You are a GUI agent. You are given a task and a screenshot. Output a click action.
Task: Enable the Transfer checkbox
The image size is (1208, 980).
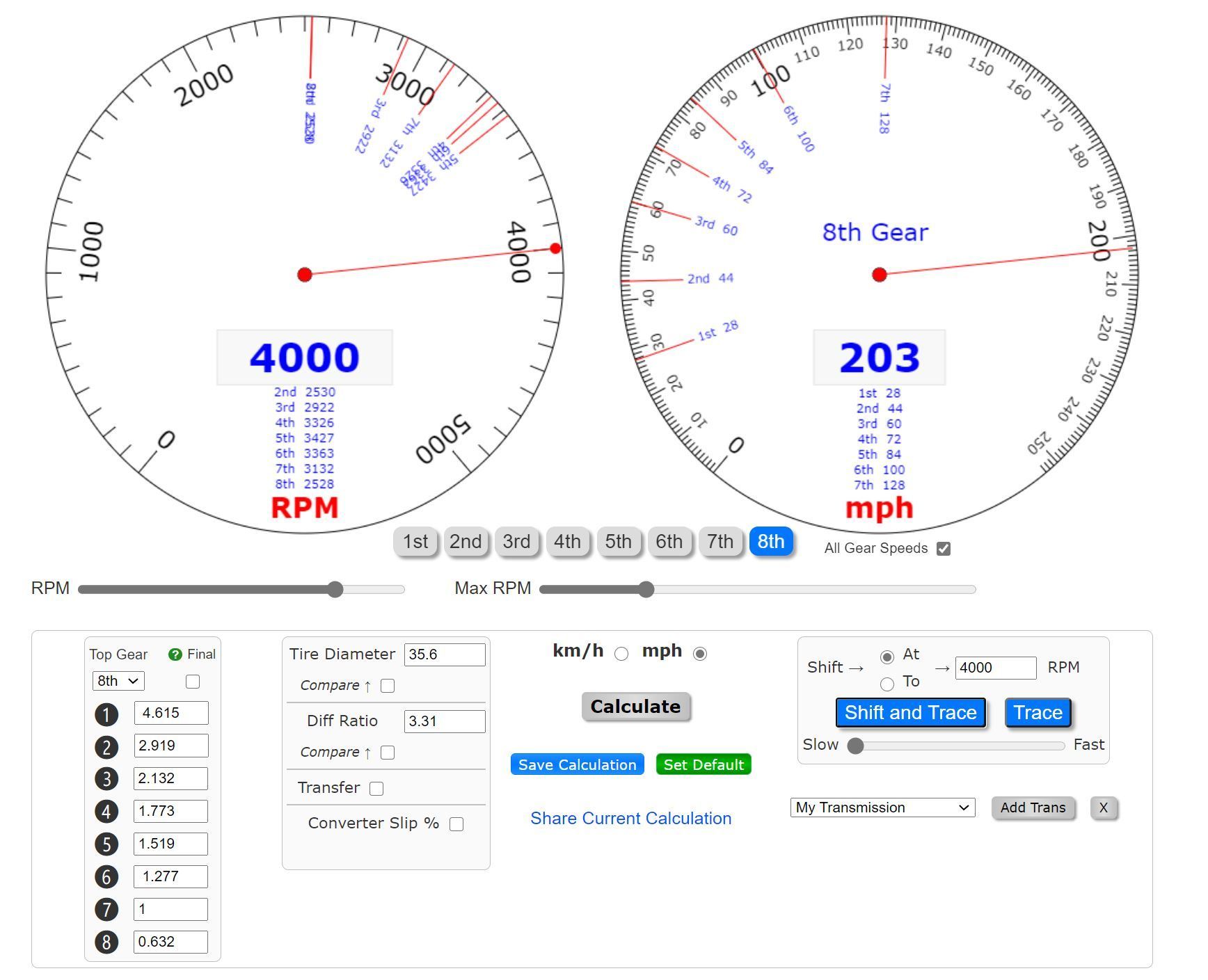click(376, 788)
